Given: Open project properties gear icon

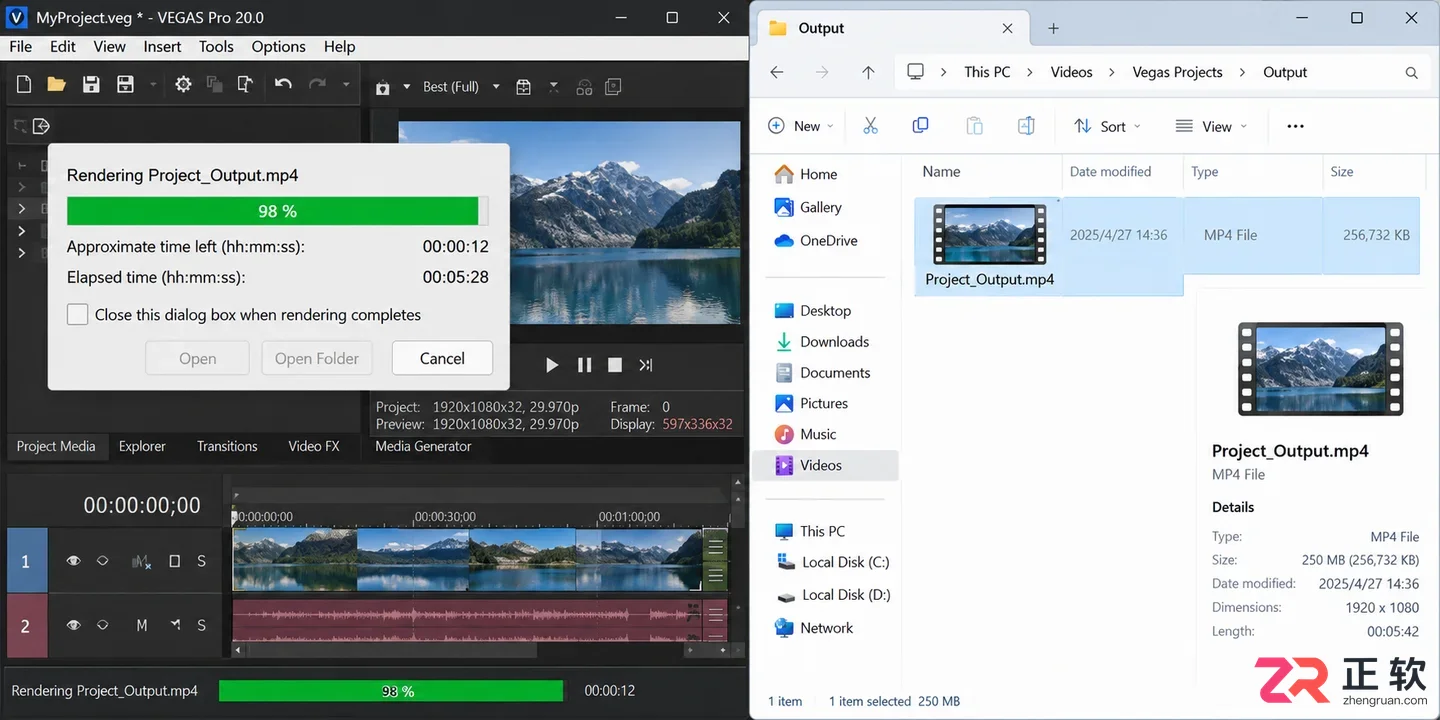Looking at the screenshot, I should click(183, 85).
